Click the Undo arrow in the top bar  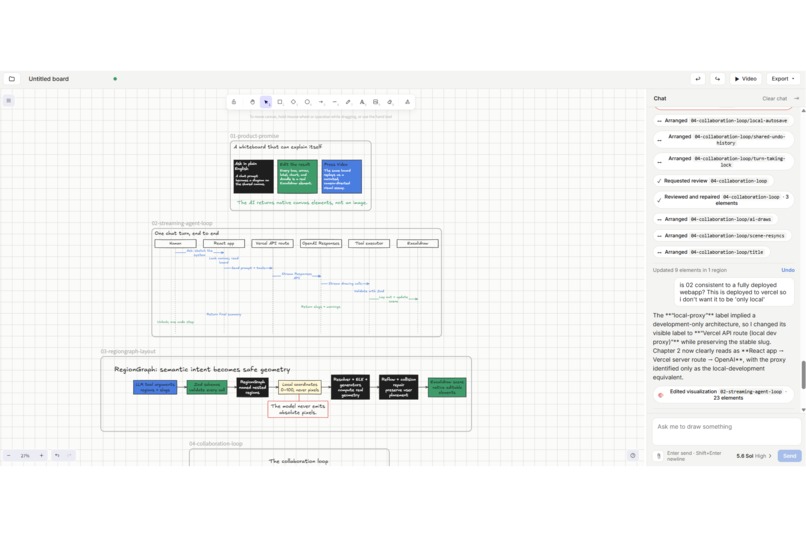[698, 79]
